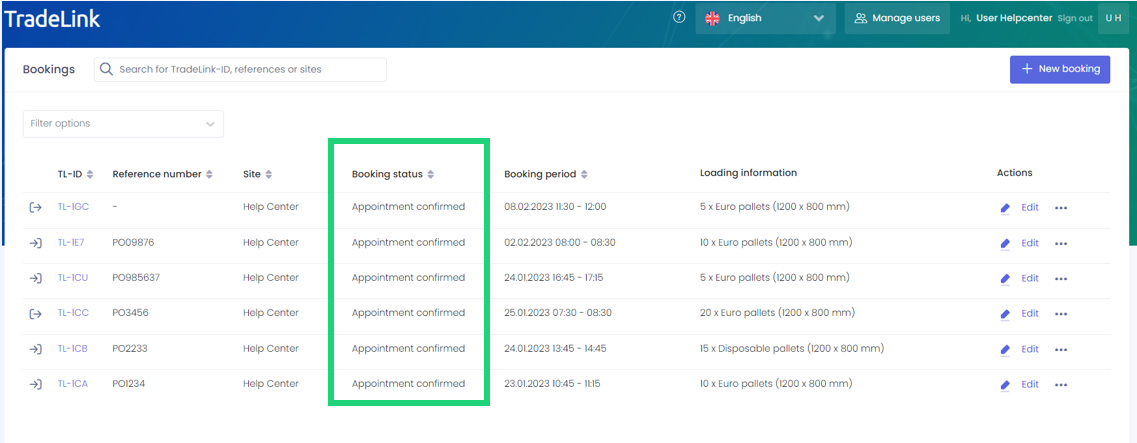Click the outbound arrow icon for TL-1GC
Viewport: 1137px width, 443px height.
pos(35,207)
